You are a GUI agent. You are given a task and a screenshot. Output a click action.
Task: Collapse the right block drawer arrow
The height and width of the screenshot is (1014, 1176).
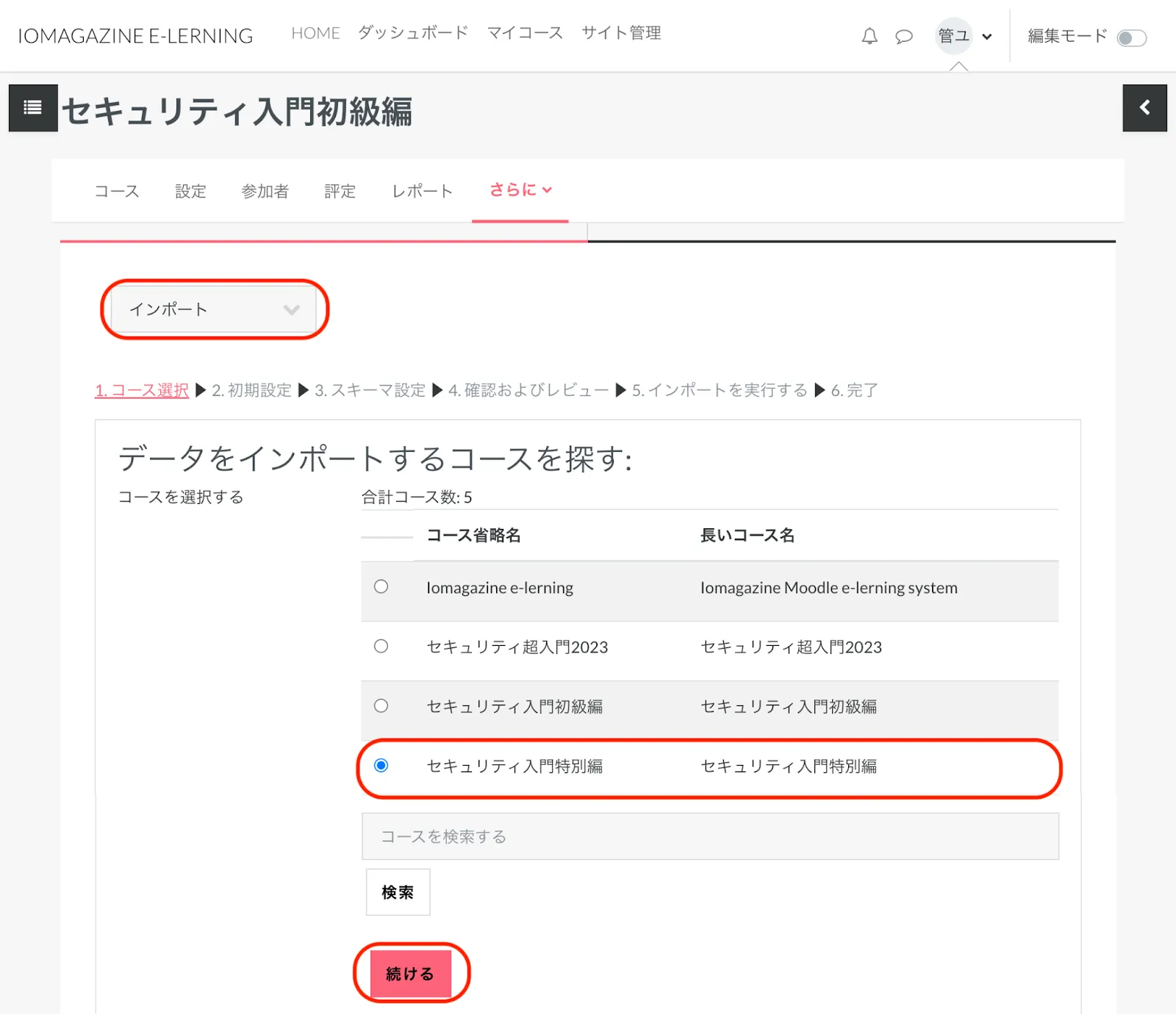pyautogui.click(x=1144, y=108)
